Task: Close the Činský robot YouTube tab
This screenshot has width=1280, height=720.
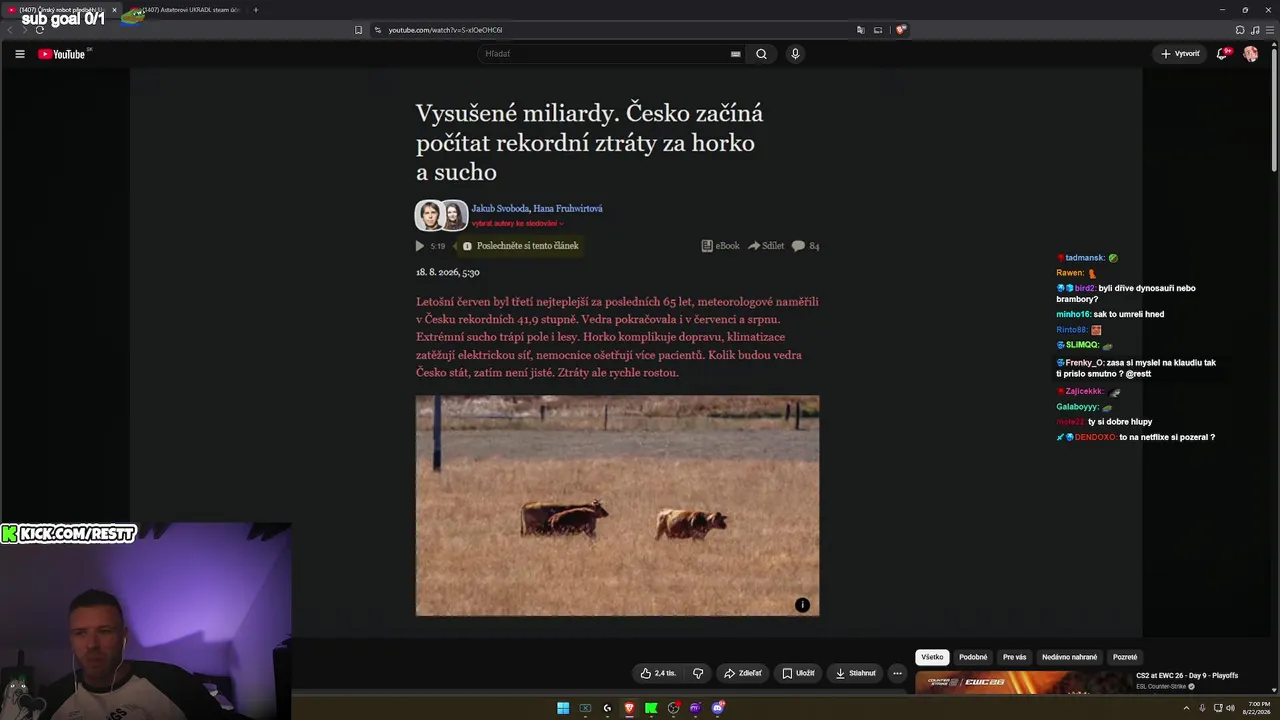Action: click(x=114, y=10)
